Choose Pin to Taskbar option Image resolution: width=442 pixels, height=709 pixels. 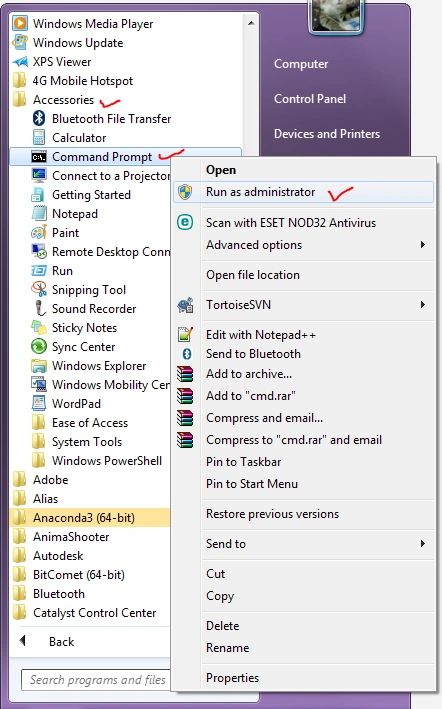(x=244, y=462)
